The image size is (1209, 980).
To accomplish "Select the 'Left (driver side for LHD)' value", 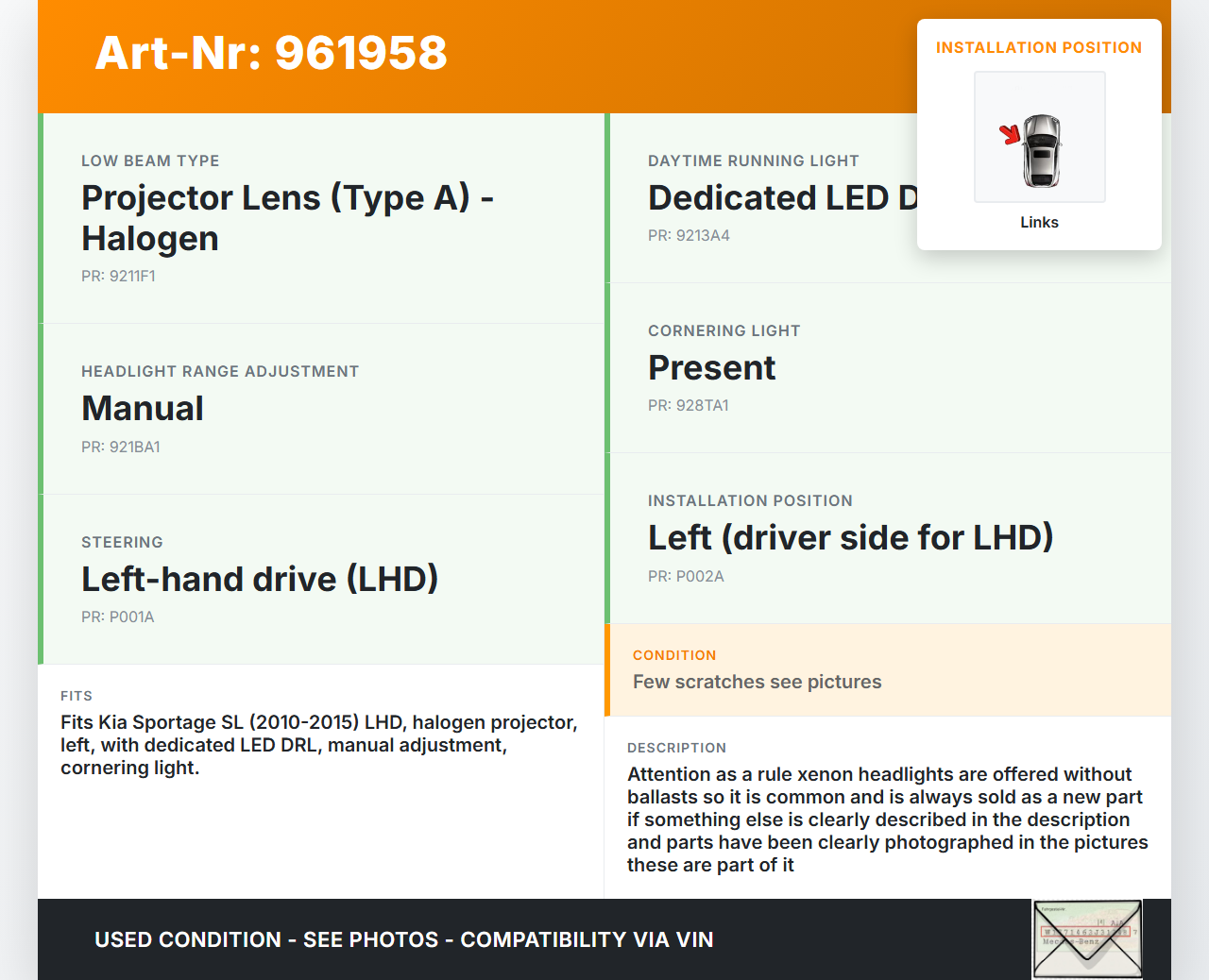I will (x=850, y=538).
